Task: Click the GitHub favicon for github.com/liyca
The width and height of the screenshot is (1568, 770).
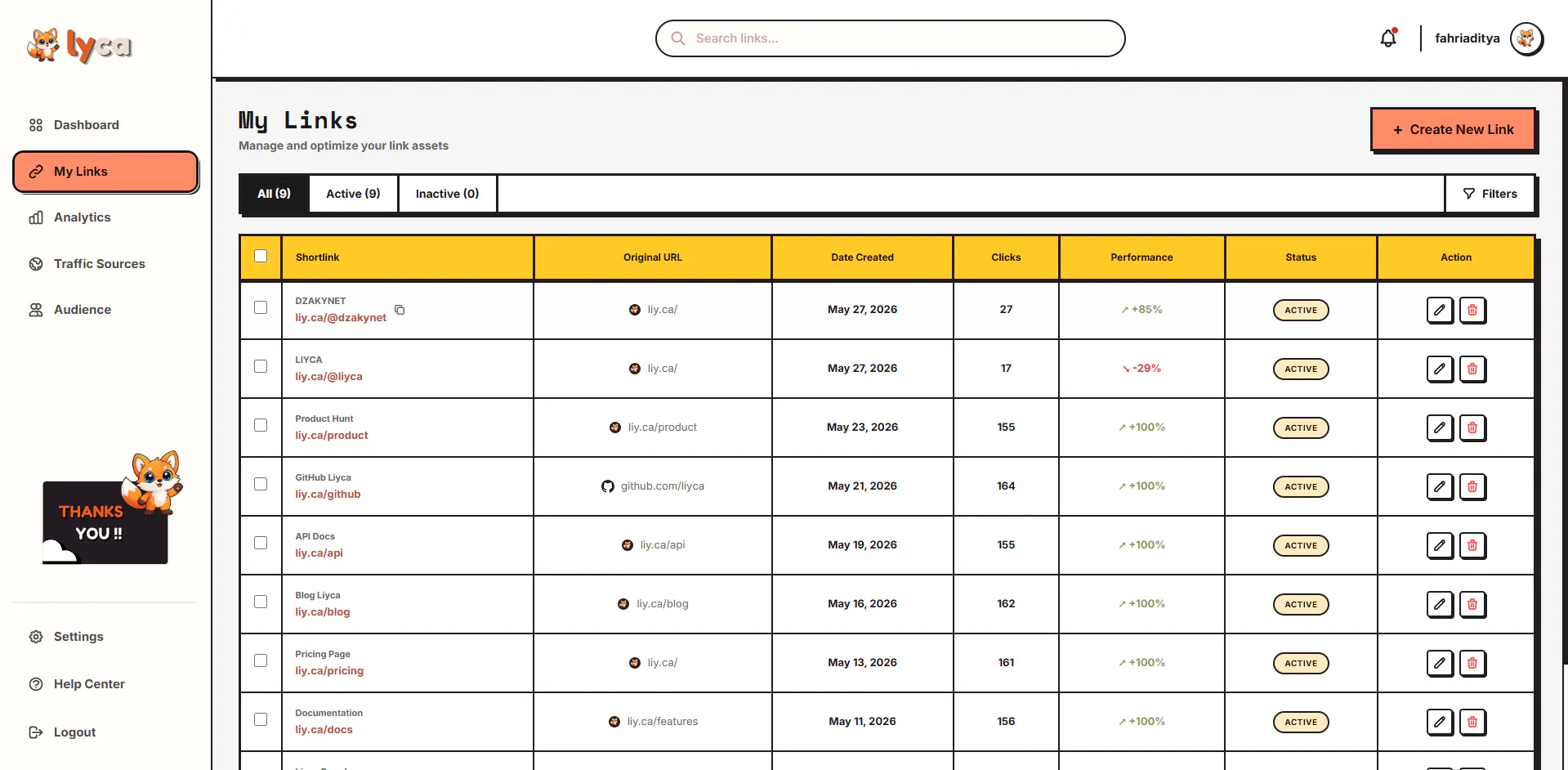Action: pos(608,486)
